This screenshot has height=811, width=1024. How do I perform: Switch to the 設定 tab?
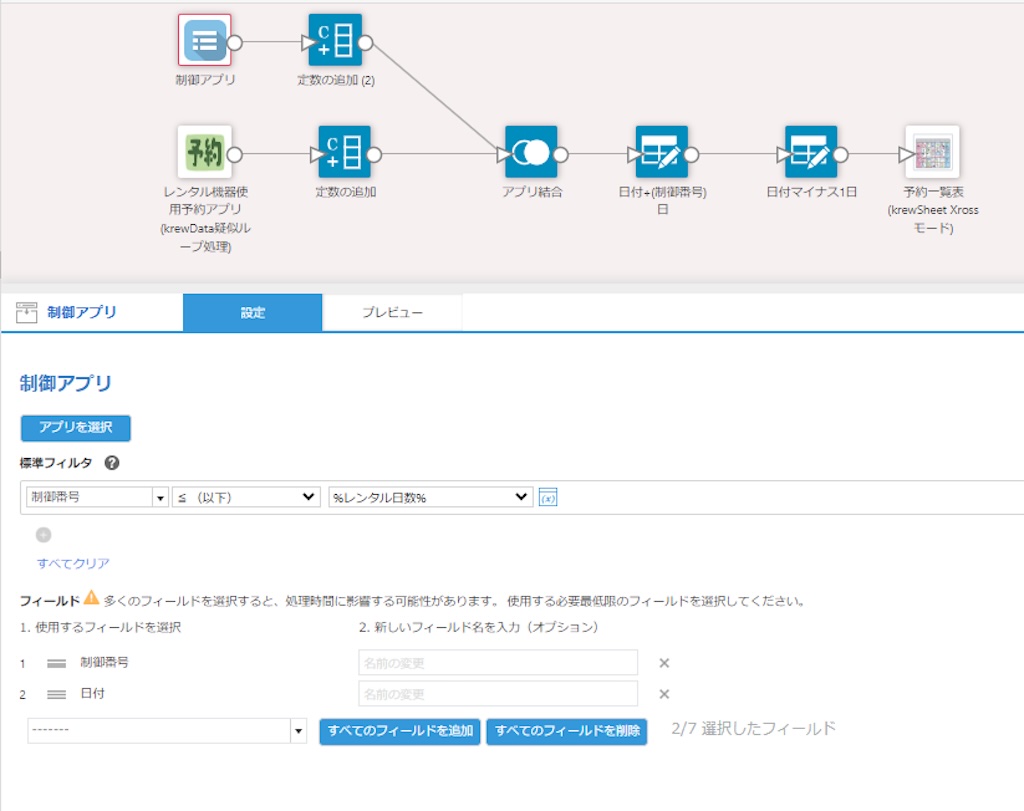(253, 313)
